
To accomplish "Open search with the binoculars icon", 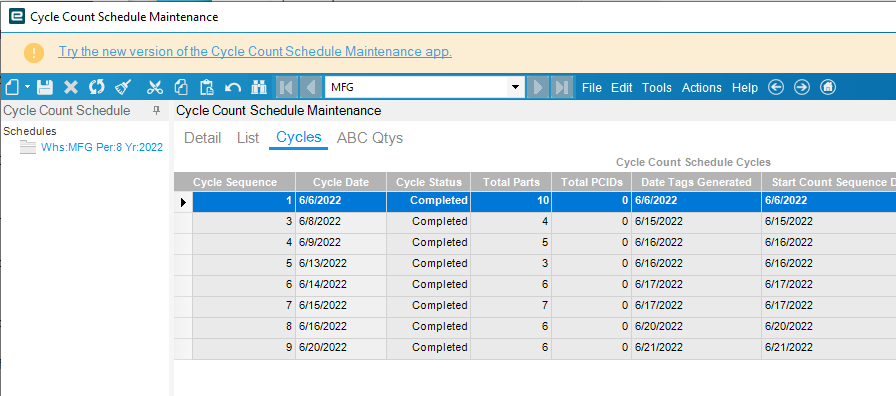I will point(259,87).
